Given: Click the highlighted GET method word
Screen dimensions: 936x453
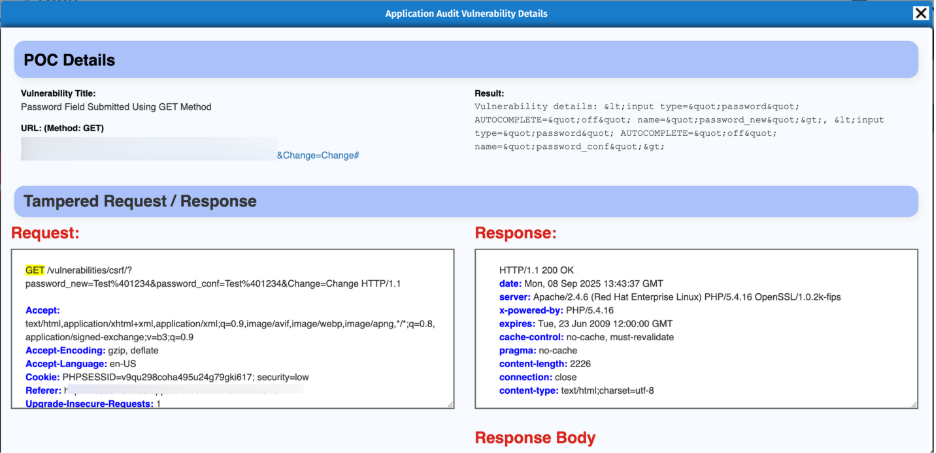Looking at the screenshot, I should coord(35,270).
